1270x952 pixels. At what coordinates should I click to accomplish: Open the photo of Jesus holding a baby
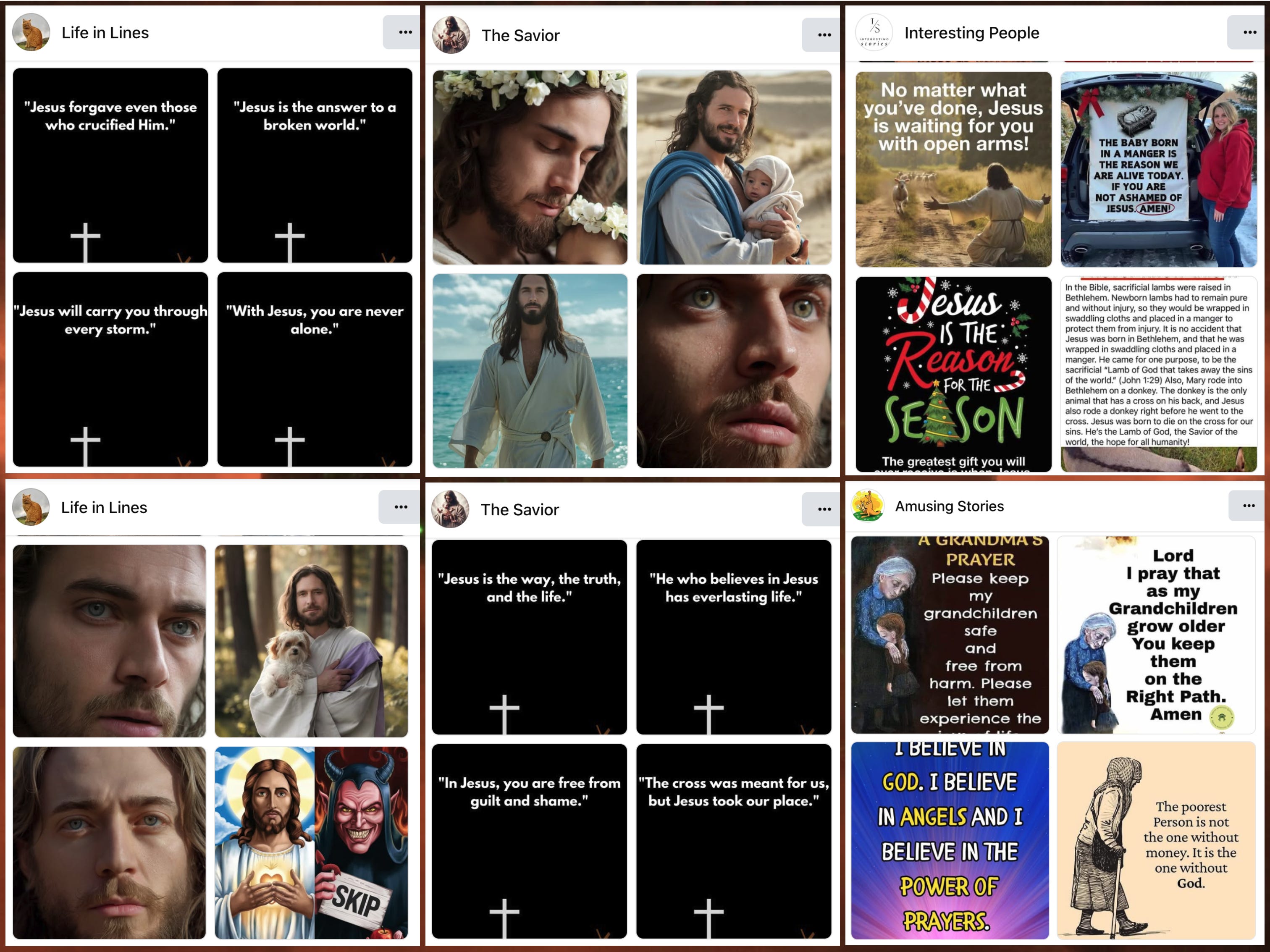(x=734, y=167)
